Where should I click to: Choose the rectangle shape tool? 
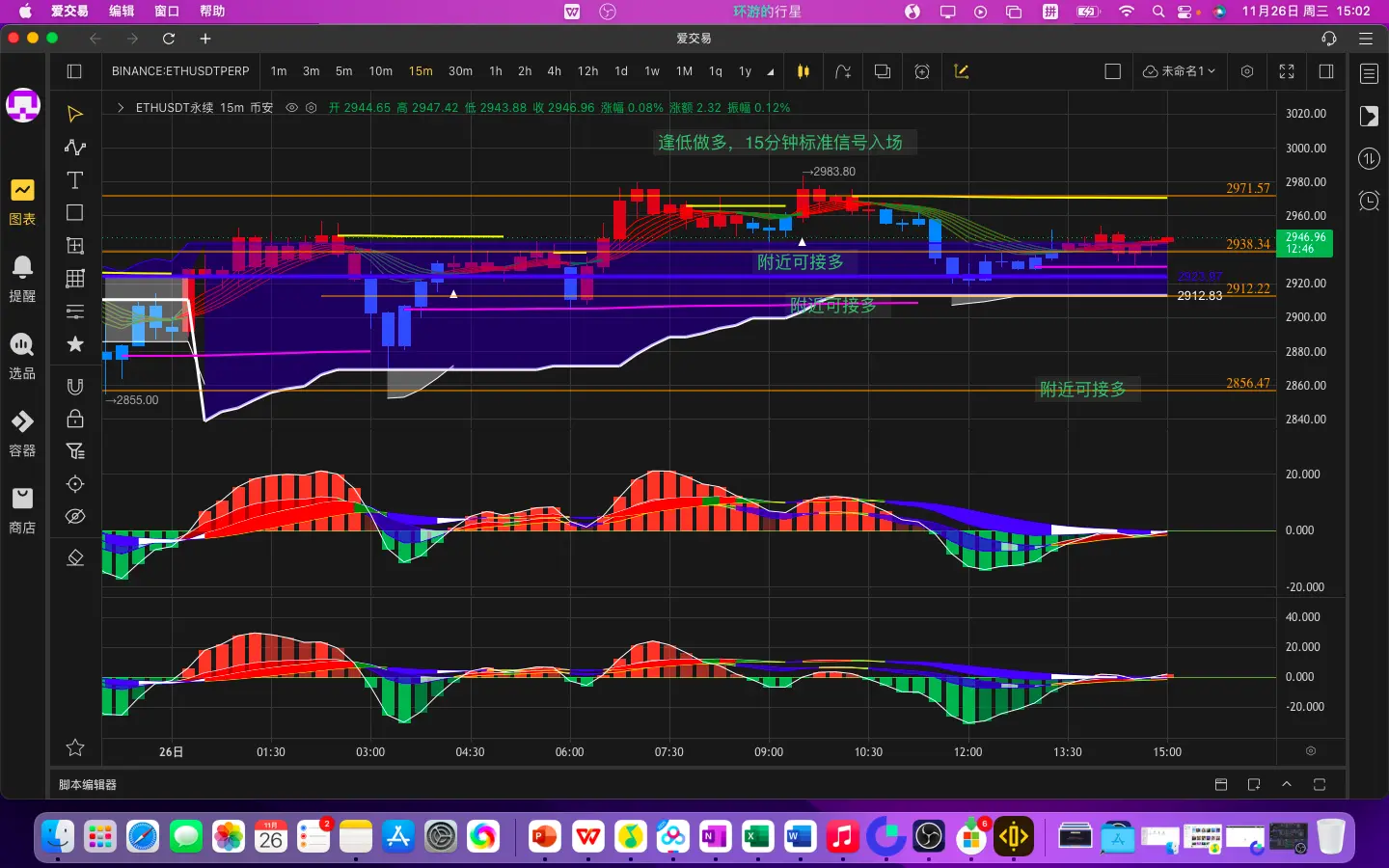(74, 213)
